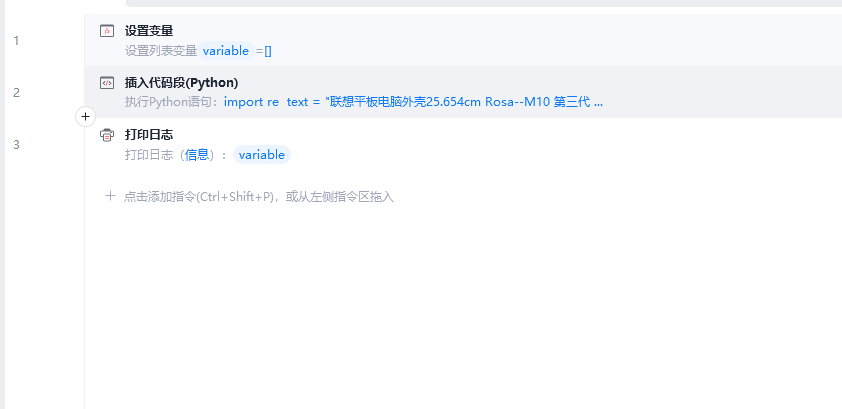Click the plus icon beside 点击添加指令

(x=110, y=196)
